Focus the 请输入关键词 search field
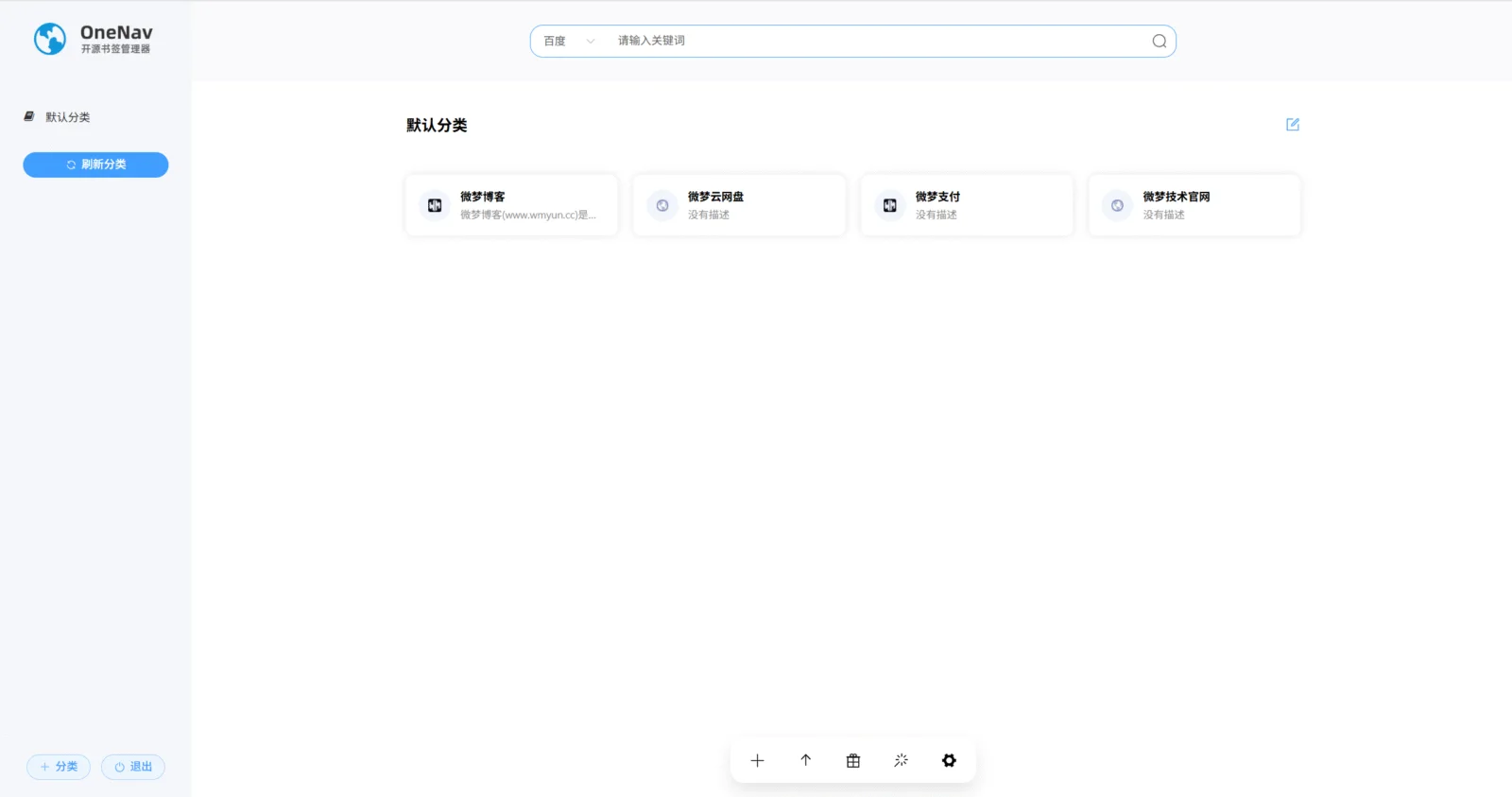This screenshot has width=1512, height=797. point(879,41)
